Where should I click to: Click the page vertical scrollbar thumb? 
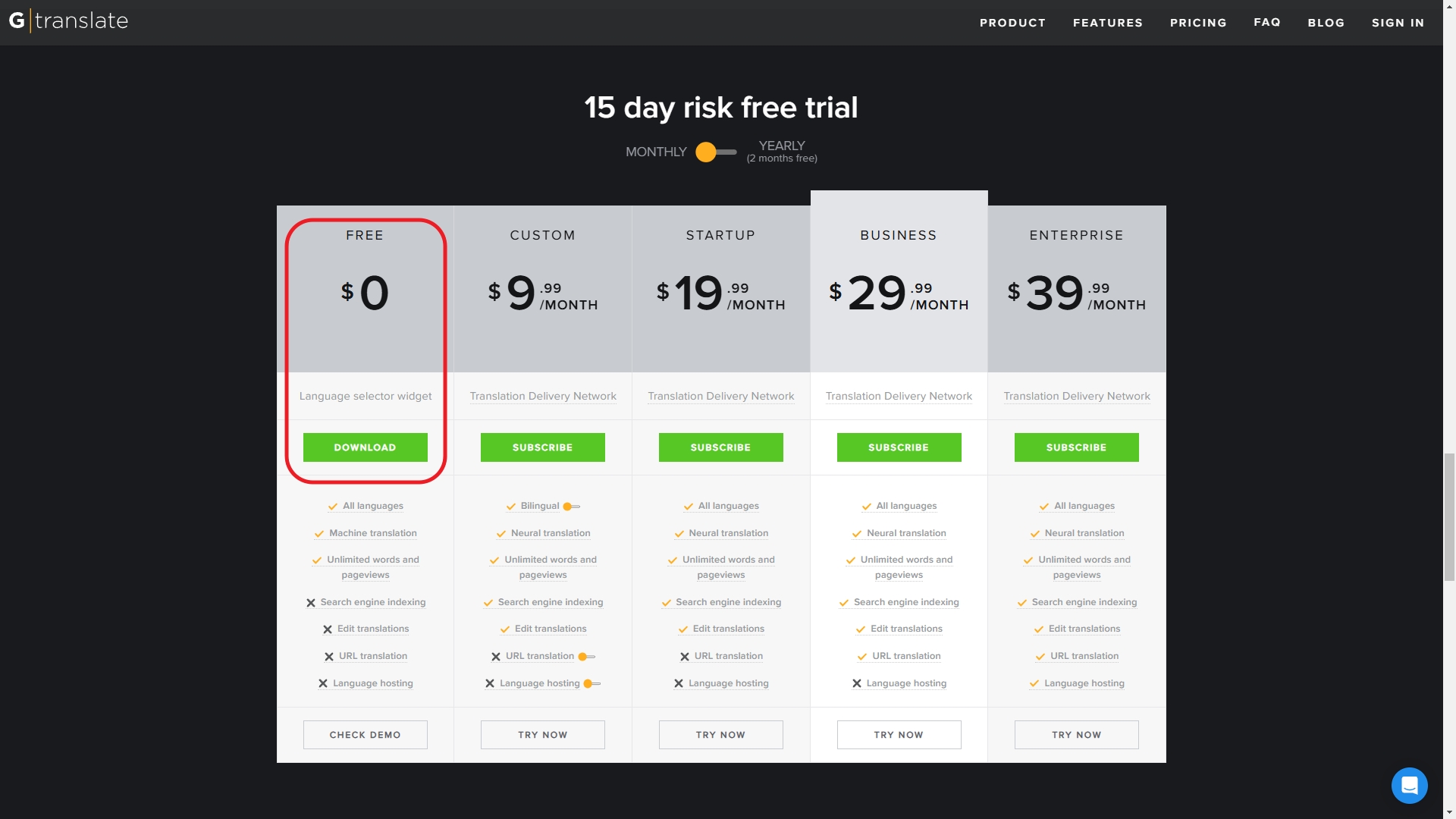point(1449,517)
